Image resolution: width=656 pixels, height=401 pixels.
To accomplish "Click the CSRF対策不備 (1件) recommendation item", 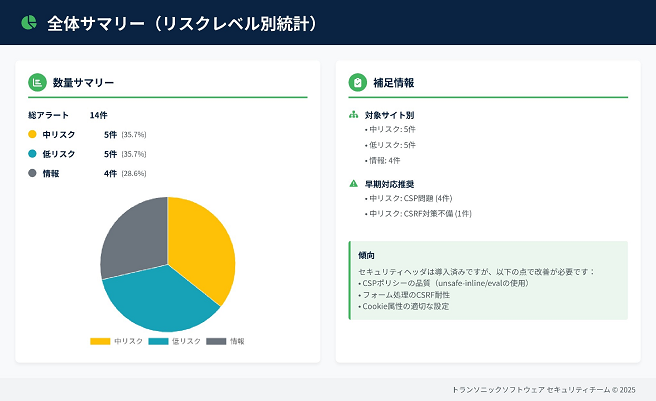I will coord(420,213).
